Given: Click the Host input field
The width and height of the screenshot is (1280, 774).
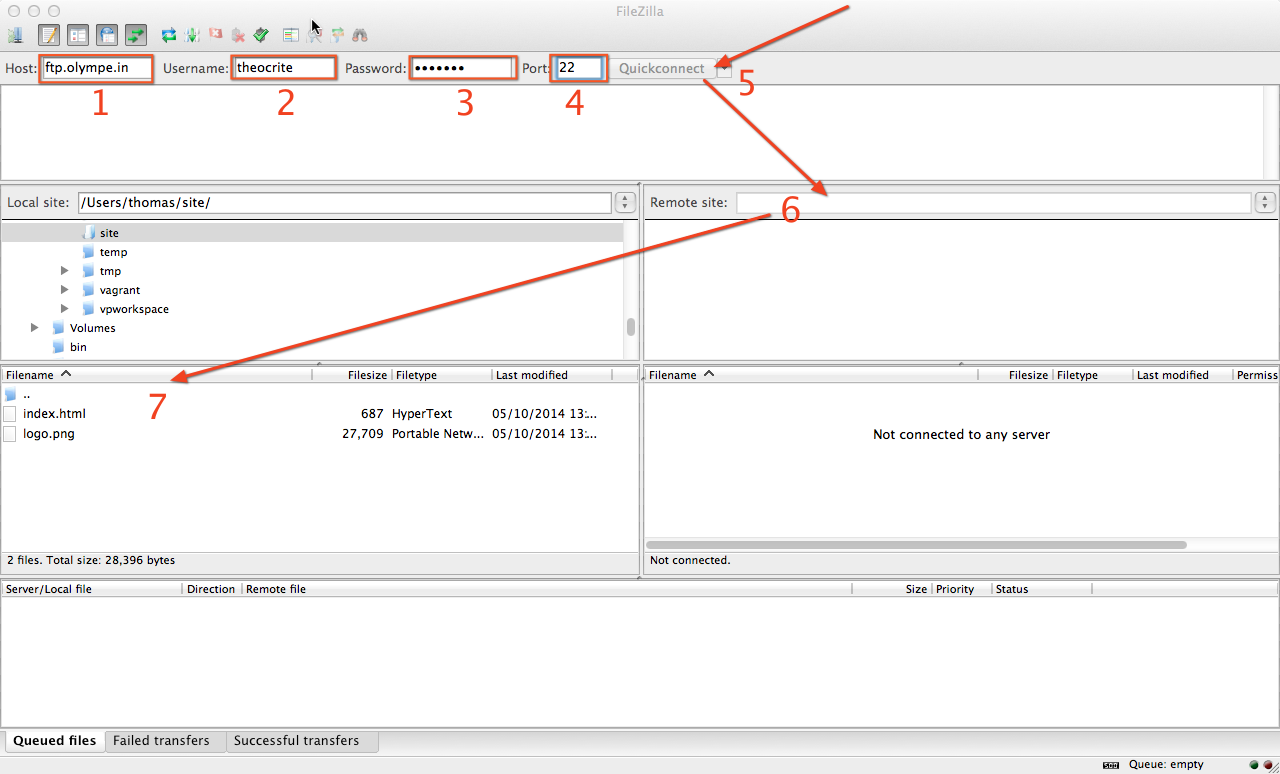Looking at the screenshot, I should pyautogui.click(x=97, y=68).
